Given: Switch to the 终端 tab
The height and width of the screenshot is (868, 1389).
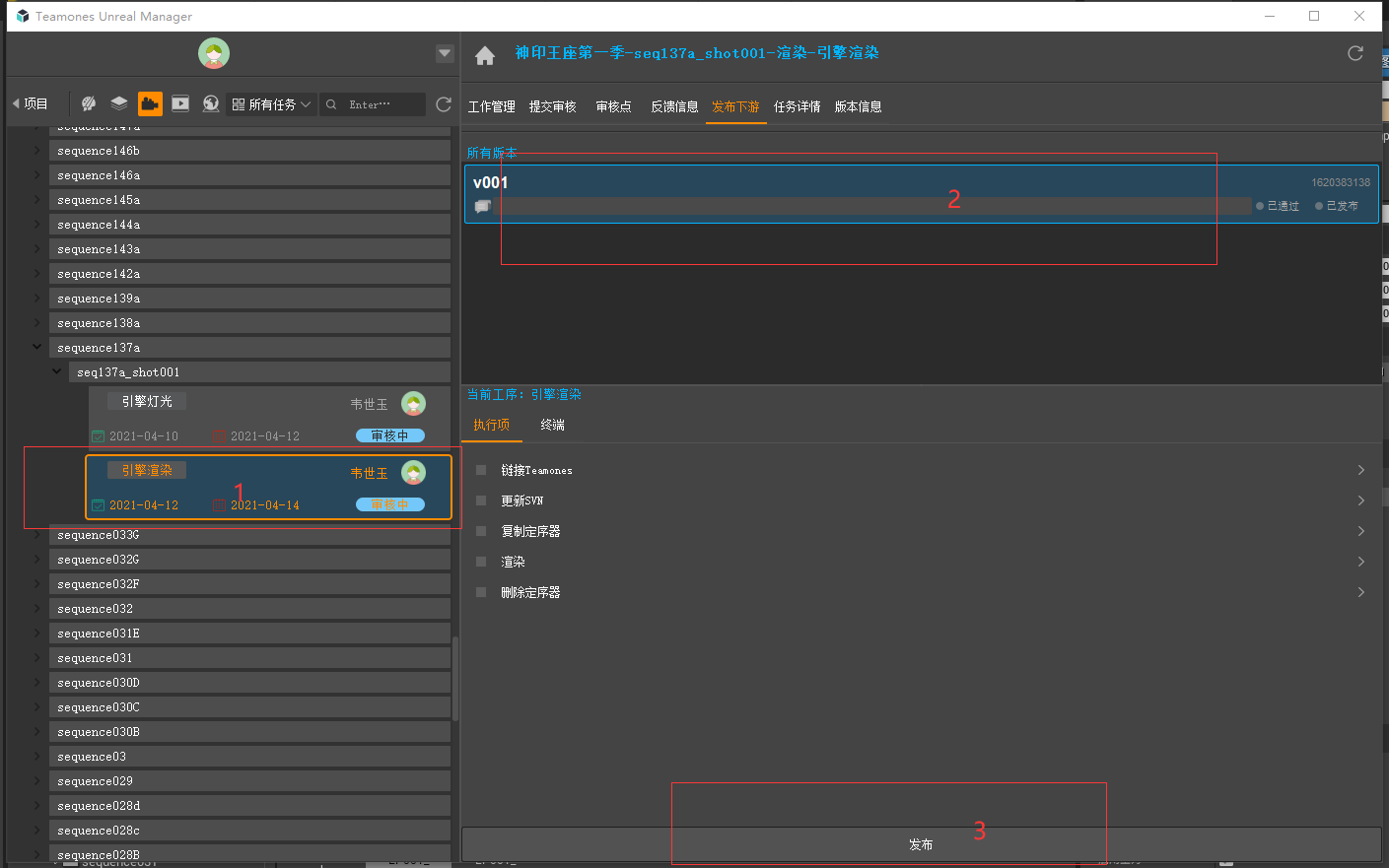Looking at the screenshot, I should (x=552, y=425).
